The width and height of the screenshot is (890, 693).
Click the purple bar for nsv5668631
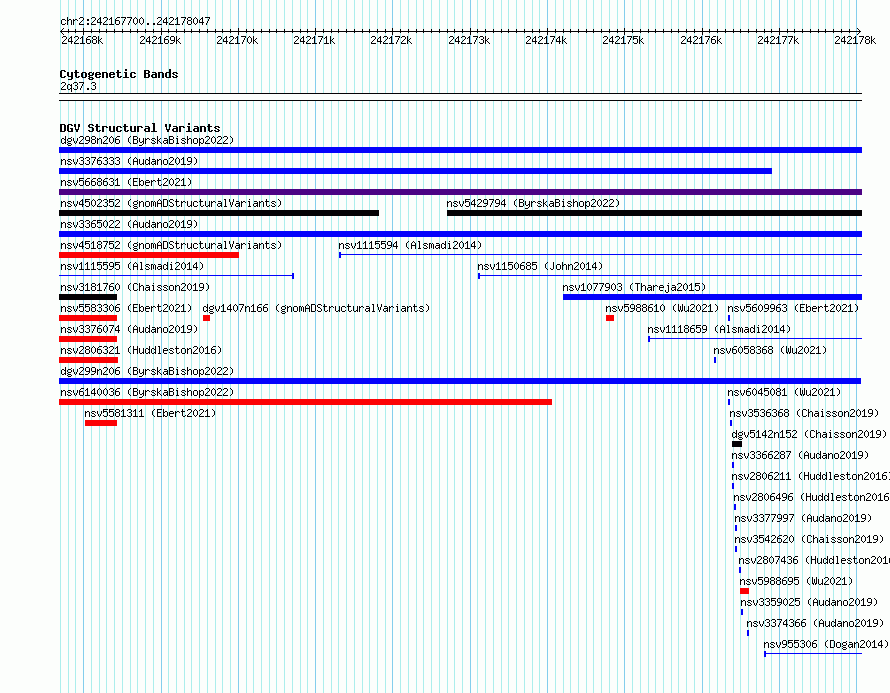(460, 192)
